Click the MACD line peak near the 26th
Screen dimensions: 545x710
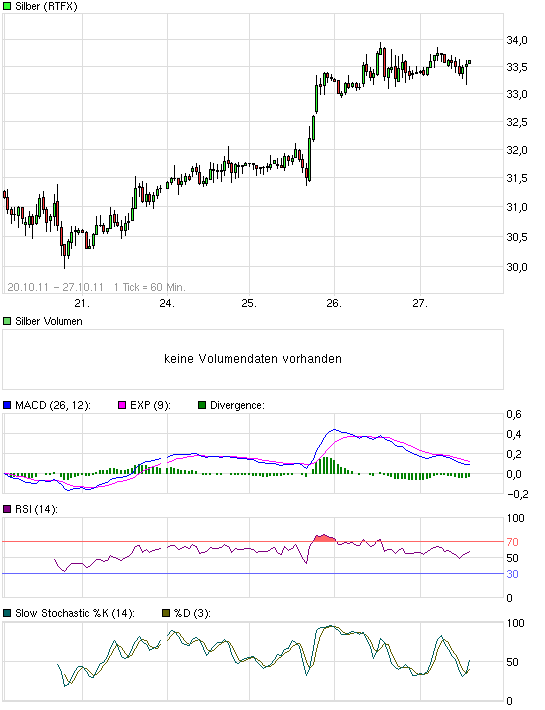[335, 429]
